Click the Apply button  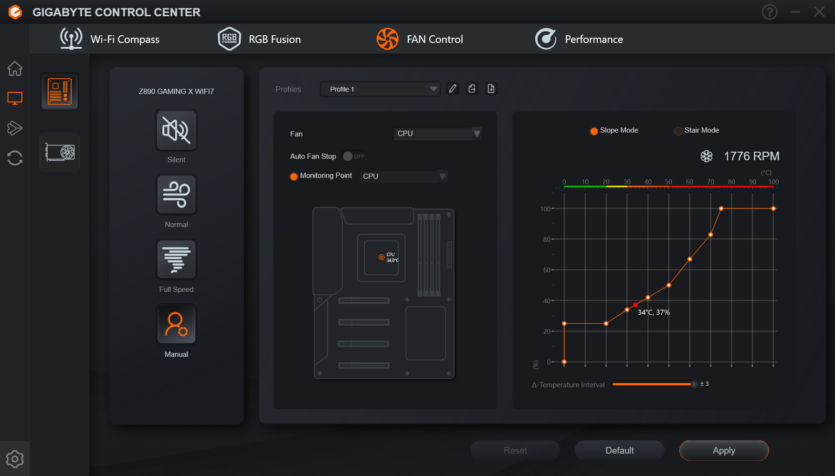pos(724,450)
